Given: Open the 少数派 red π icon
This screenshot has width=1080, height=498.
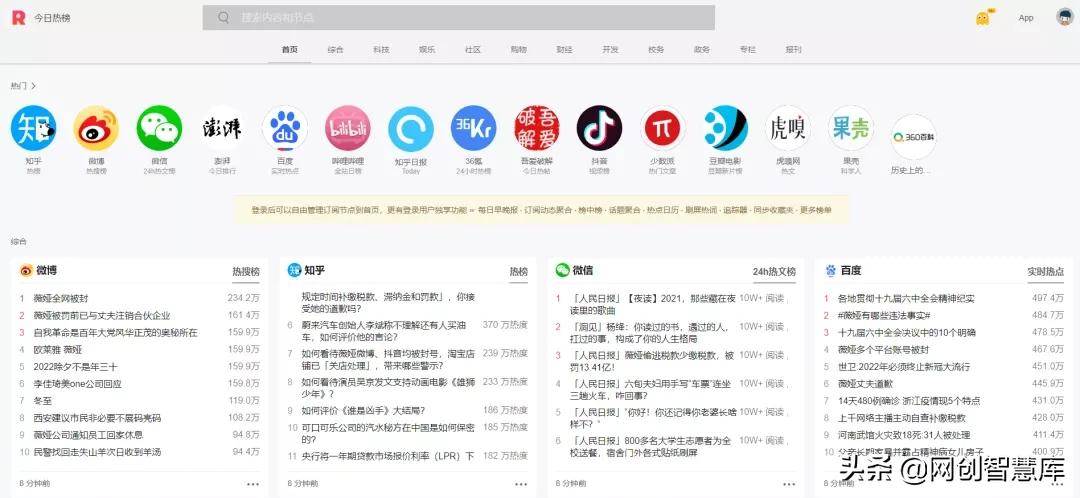Looking at the screenshot, I should point(663,128).
